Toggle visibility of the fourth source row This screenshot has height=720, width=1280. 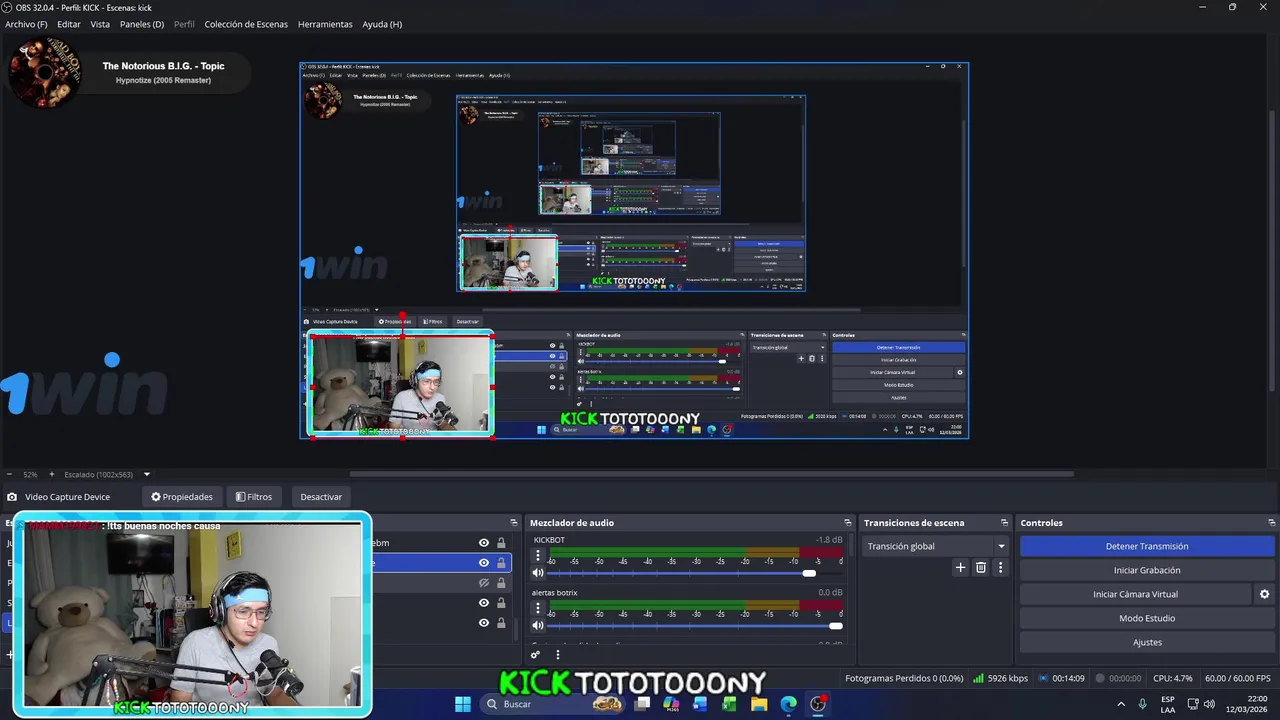pos(484,603)
